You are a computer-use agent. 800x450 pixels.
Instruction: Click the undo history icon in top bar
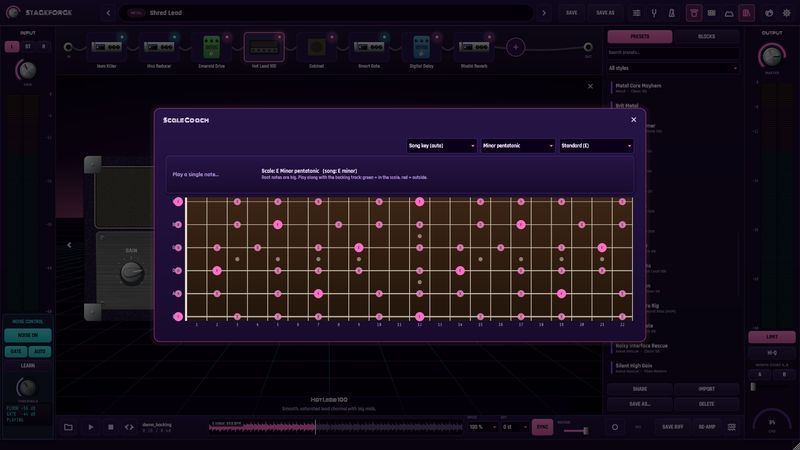click(769, 13)
